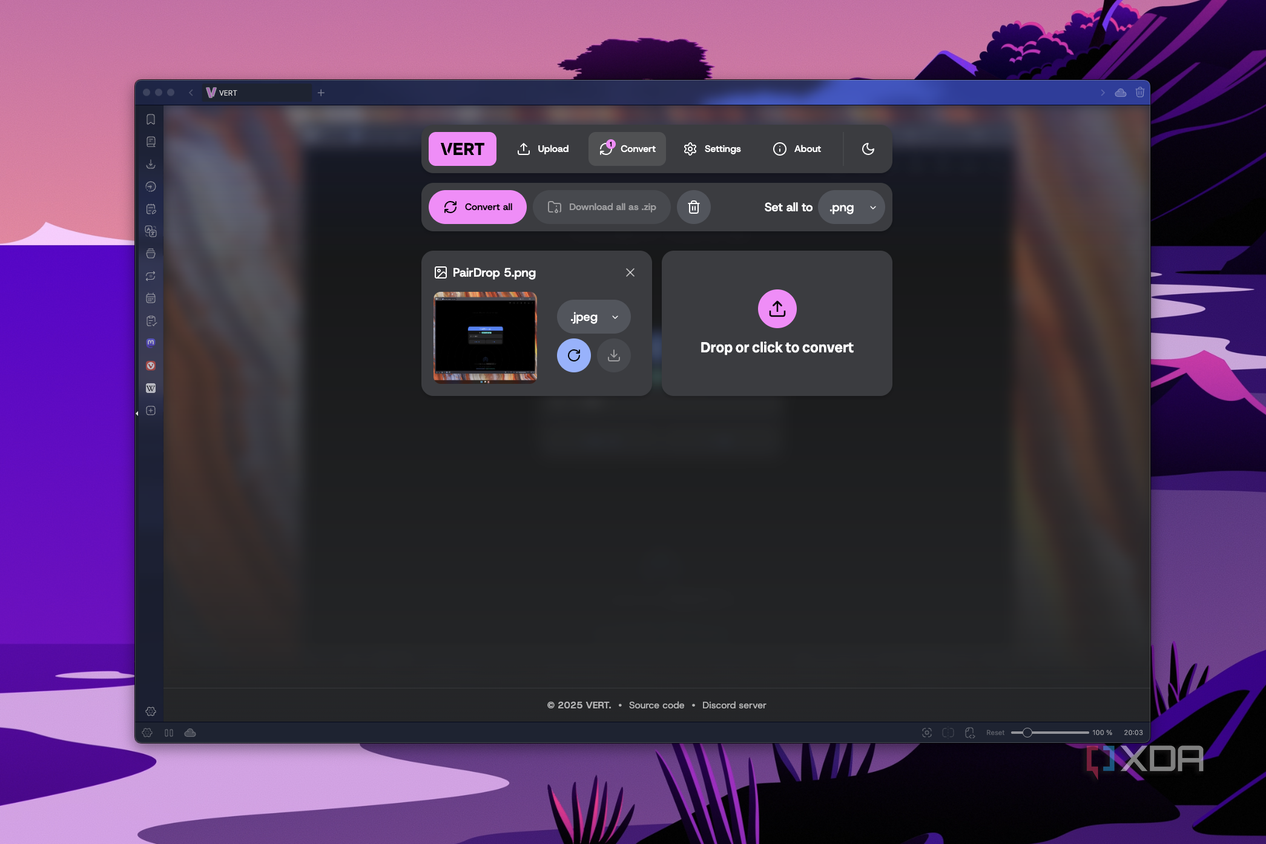
Task: Open the Set all to .png dropdown
Action: point(852,207)
